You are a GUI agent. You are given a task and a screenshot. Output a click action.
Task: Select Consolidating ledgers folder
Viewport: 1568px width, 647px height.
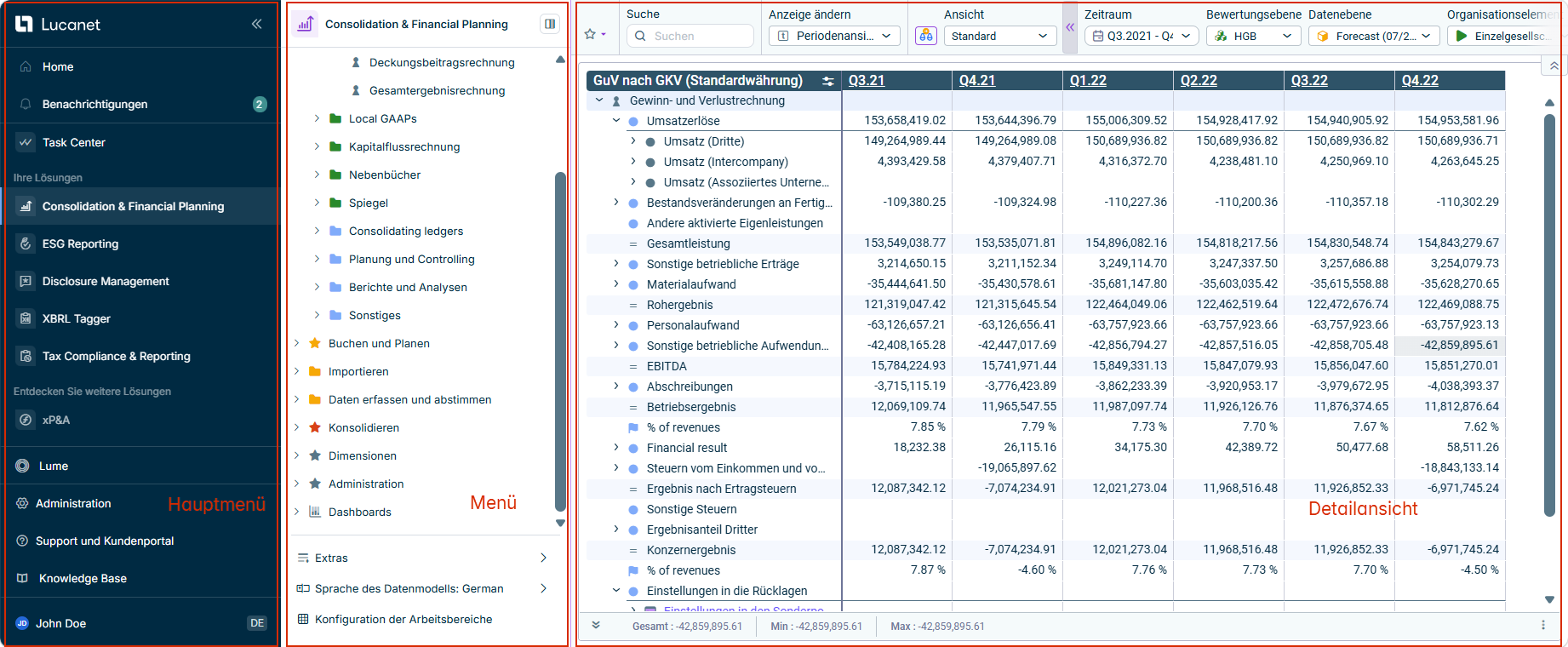point(406,231)
